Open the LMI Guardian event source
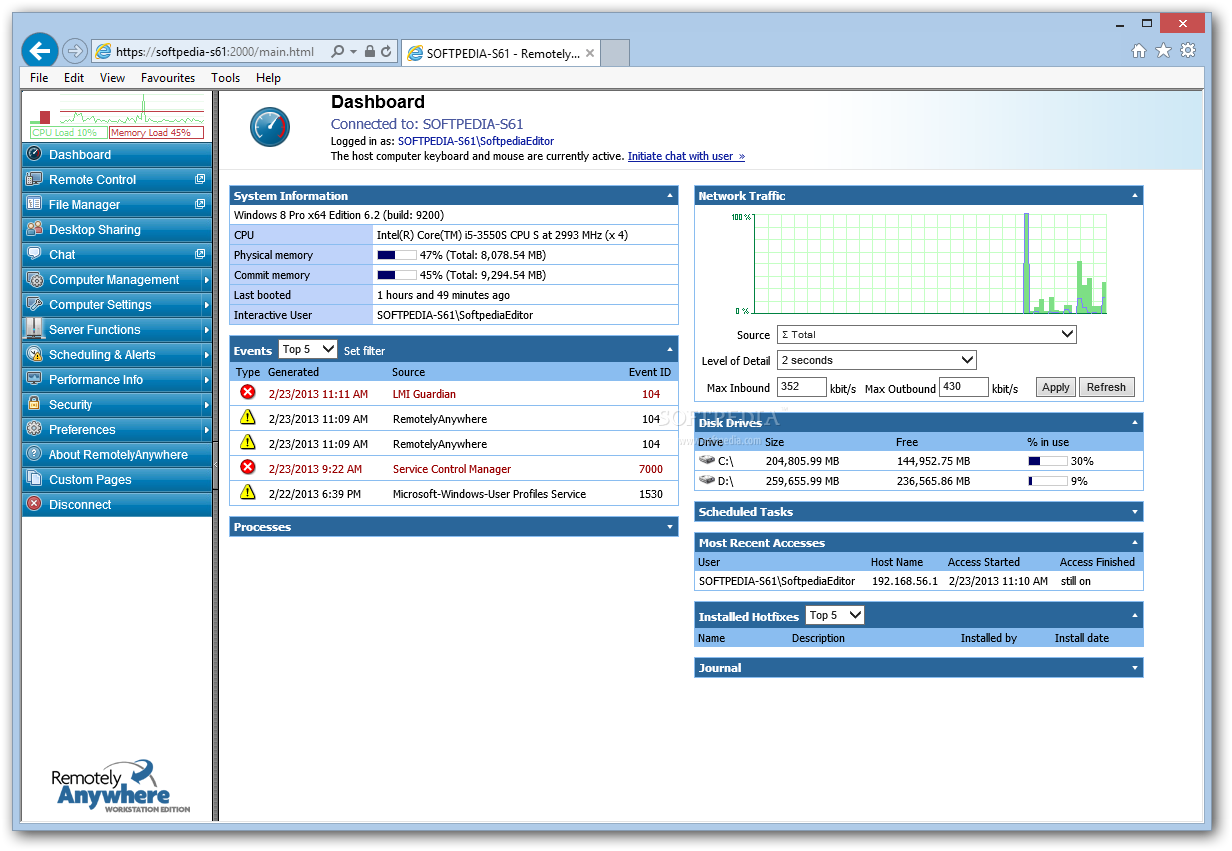The image size is (1232, 851). point(424,394)
